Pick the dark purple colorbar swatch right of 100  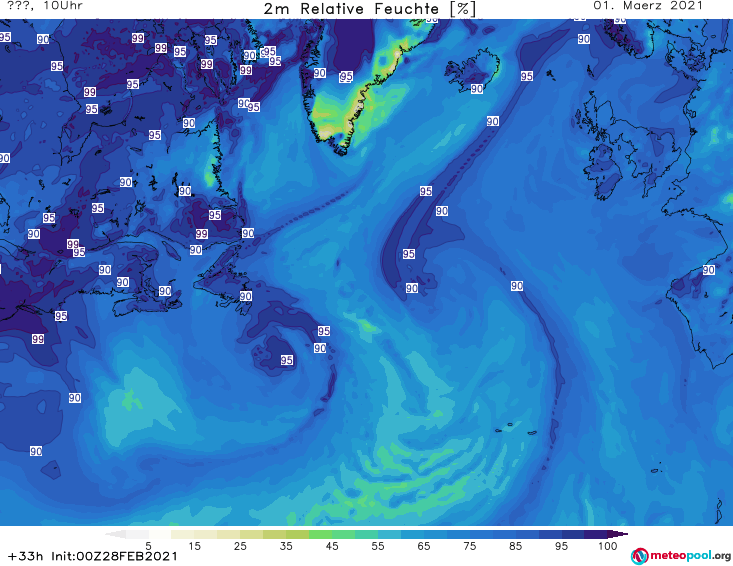[x=618, y=534]
